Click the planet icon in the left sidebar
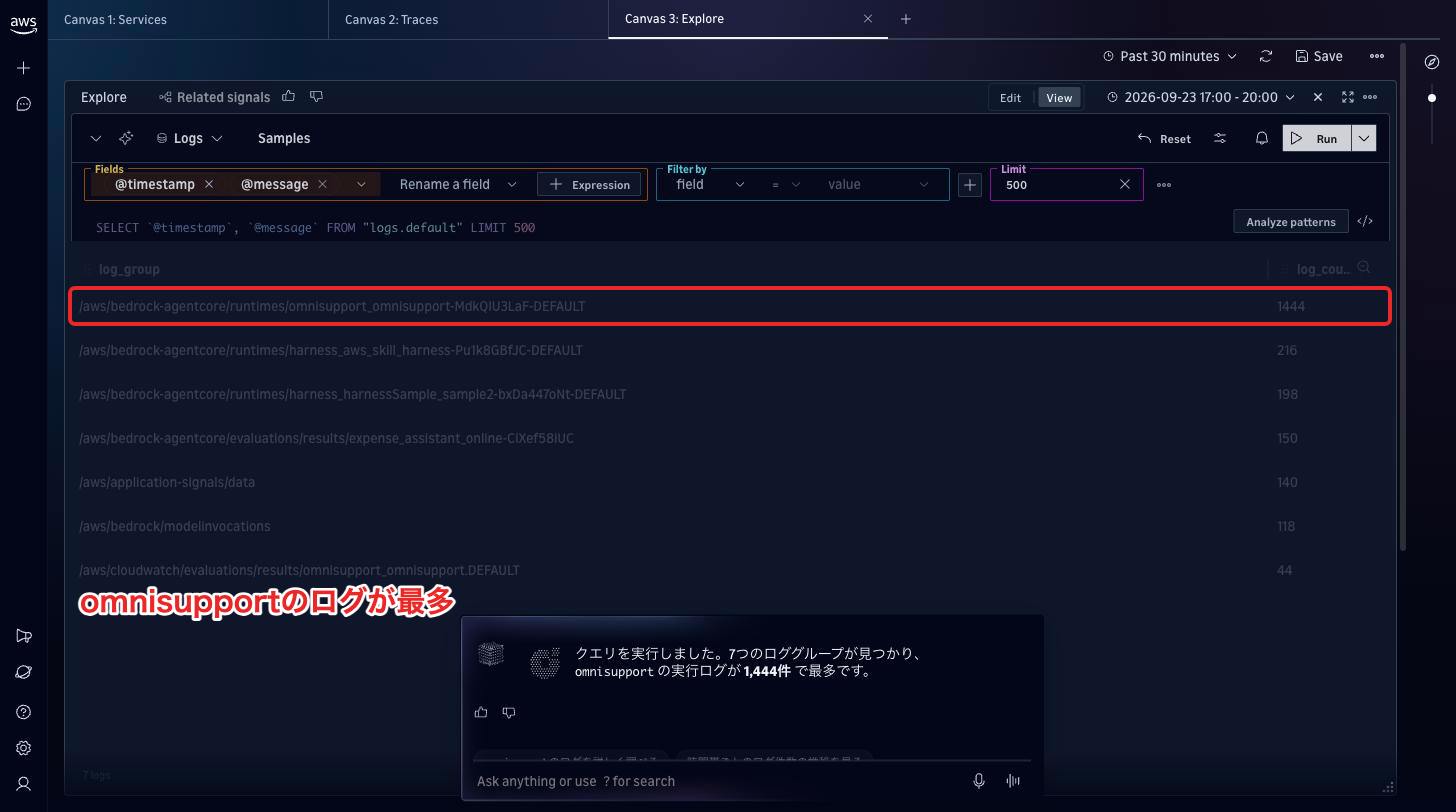This screenshot has height=812, width=1456. [24, 672]
